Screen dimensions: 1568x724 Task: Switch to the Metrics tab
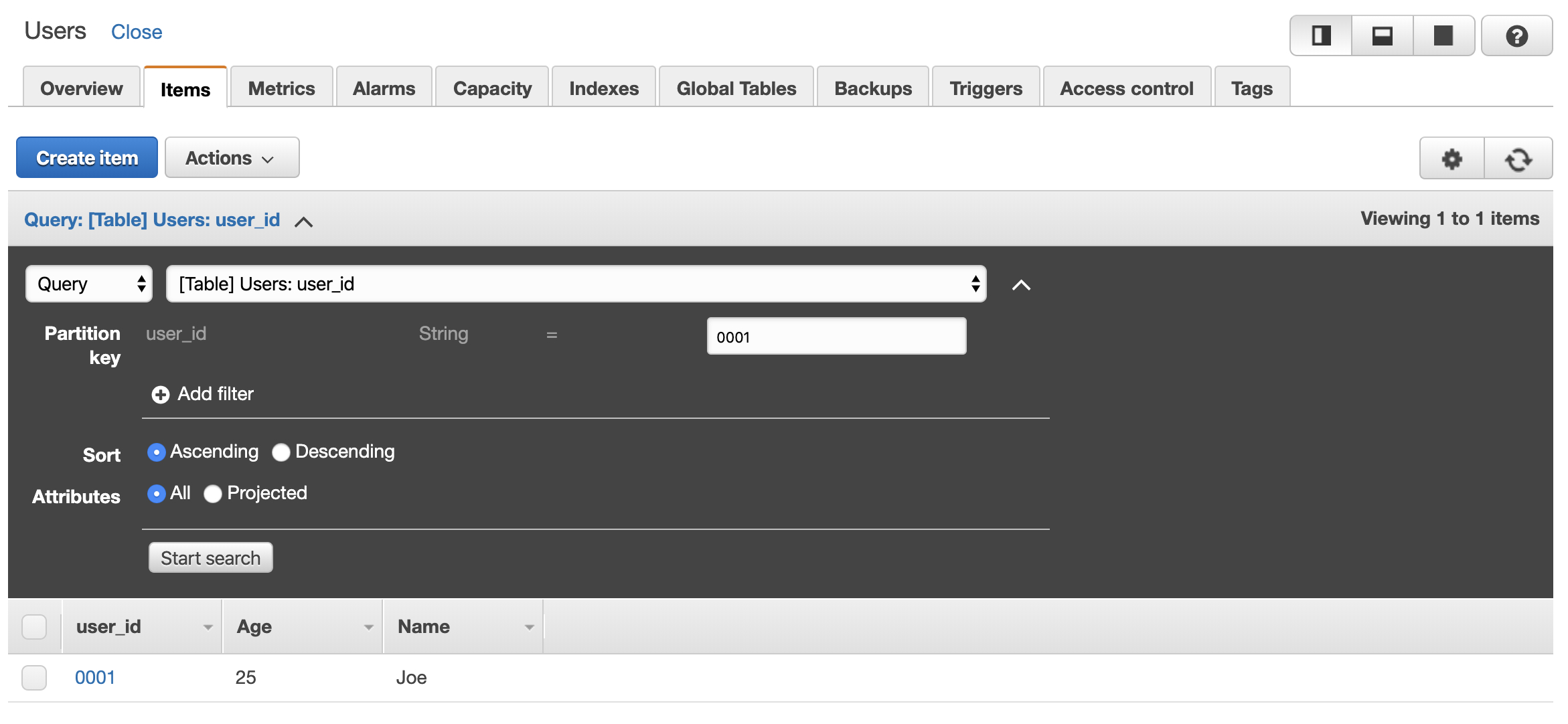(x=281, y=88)
